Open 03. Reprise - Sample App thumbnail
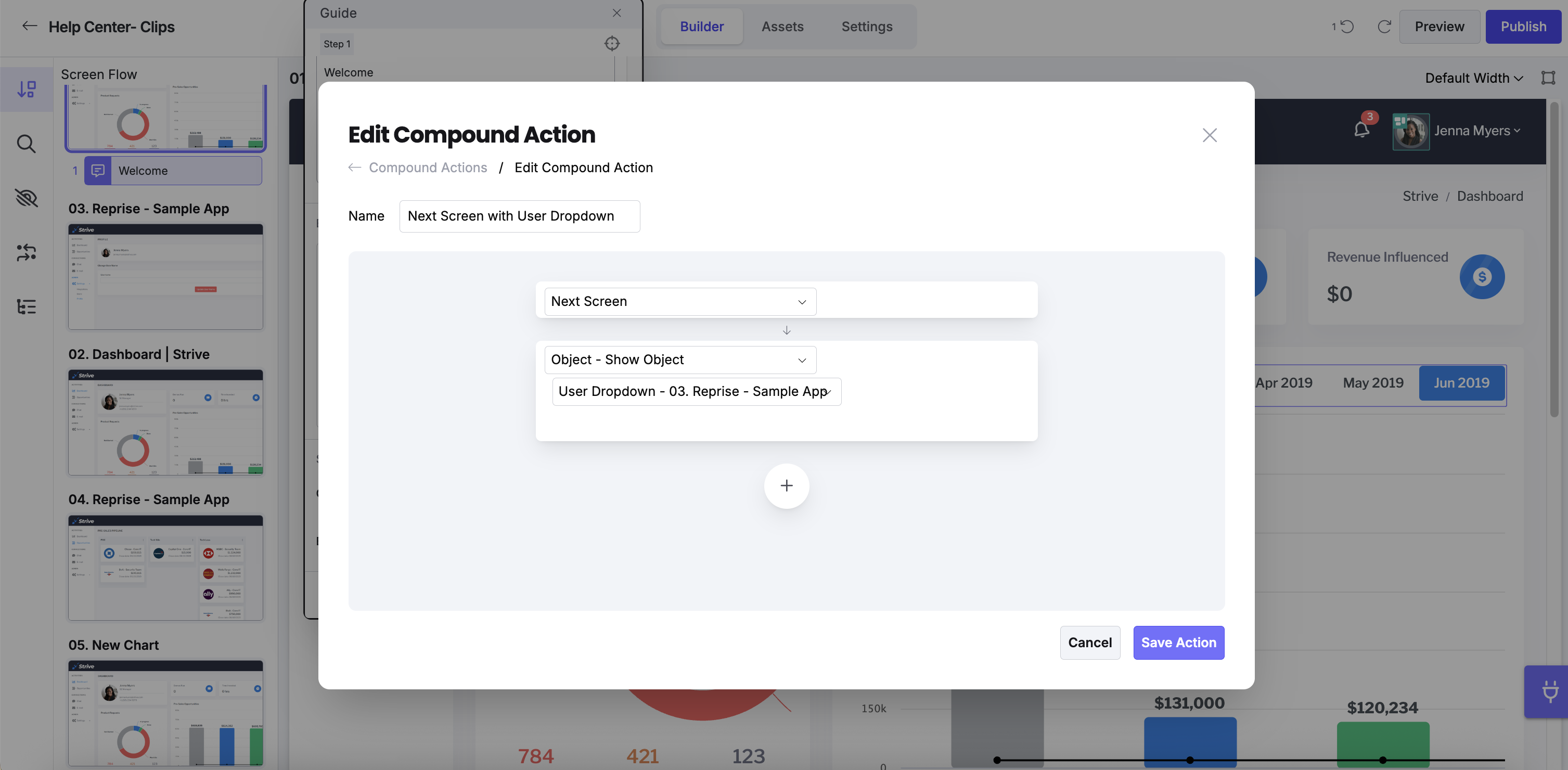 click(x=165, y=276)
